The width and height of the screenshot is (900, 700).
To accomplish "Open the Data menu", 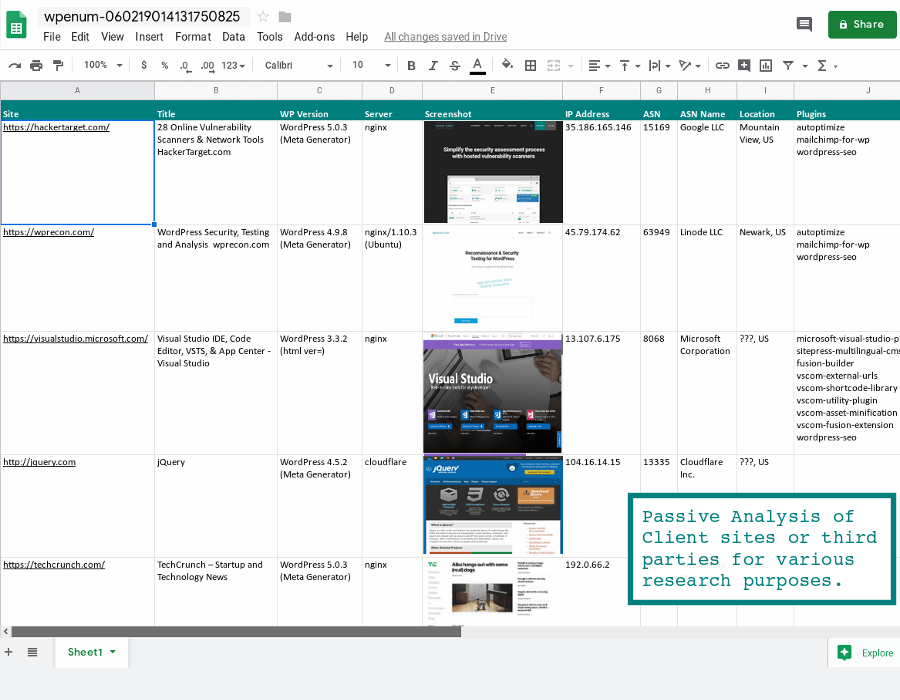I will point(234,37).
